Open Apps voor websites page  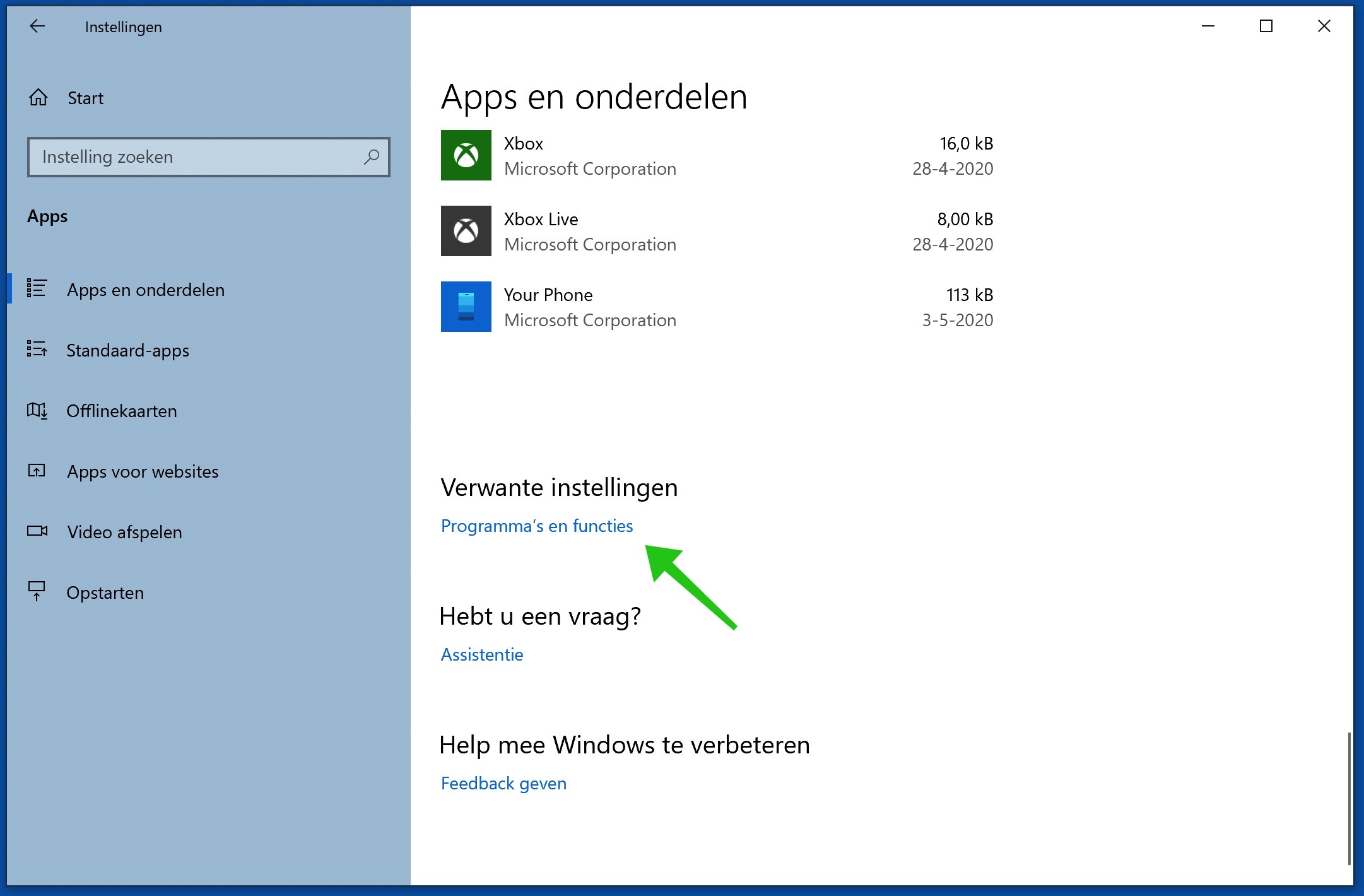coord(208,471)
